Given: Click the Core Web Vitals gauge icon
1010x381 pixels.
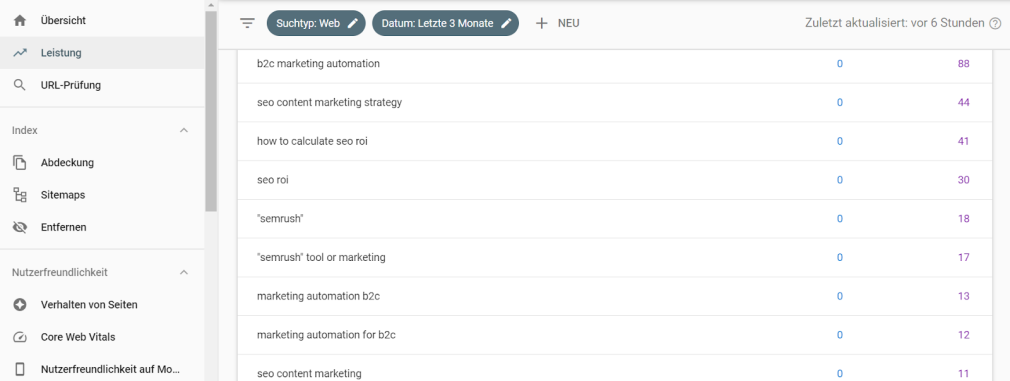Looking at the screenshot, I should 20,337.
